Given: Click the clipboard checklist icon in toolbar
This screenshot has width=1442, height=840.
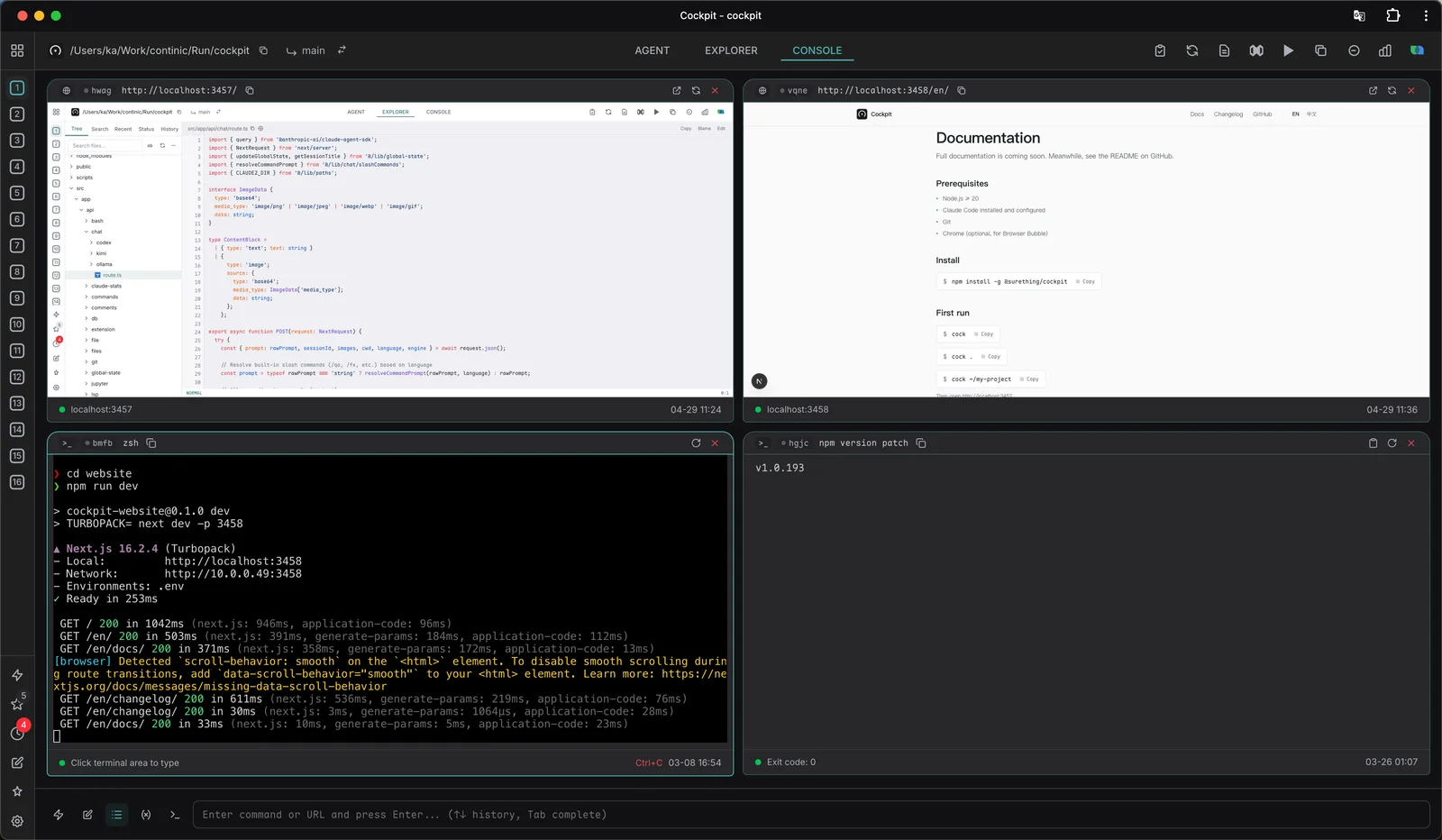Looking at the screenshot, I should tap(1160, 50).
